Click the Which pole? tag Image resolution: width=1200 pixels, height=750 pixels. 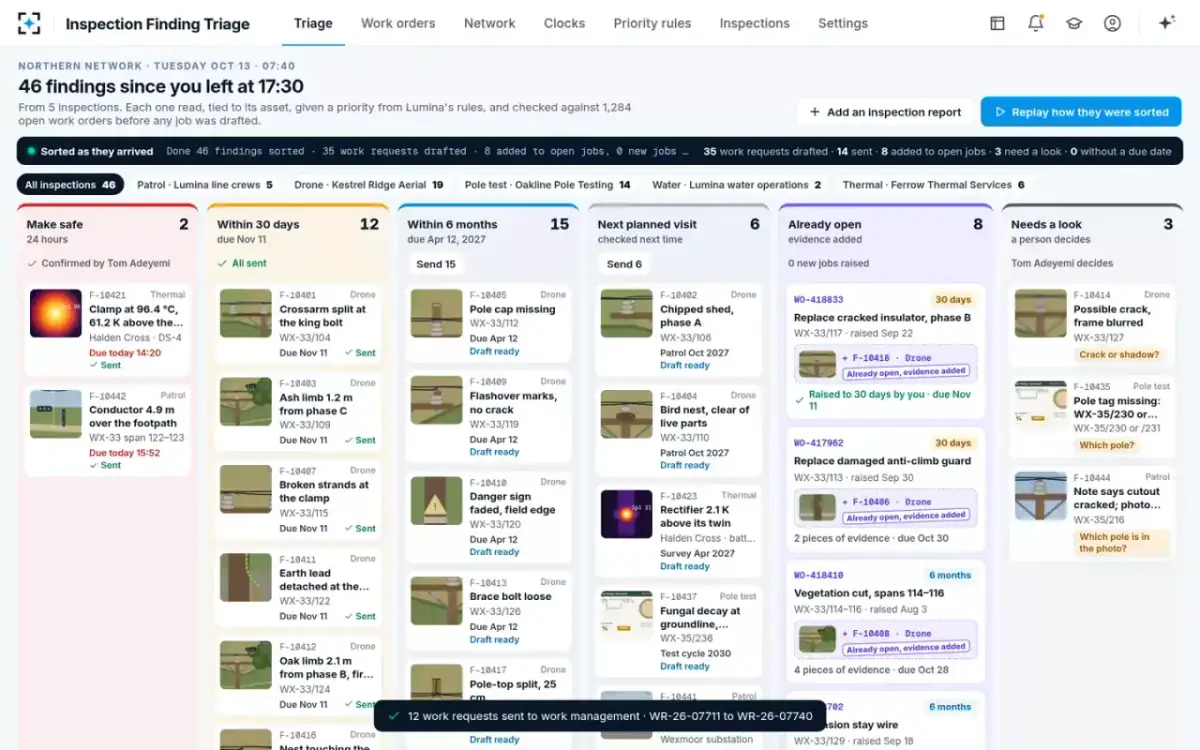coord(1107,445)
